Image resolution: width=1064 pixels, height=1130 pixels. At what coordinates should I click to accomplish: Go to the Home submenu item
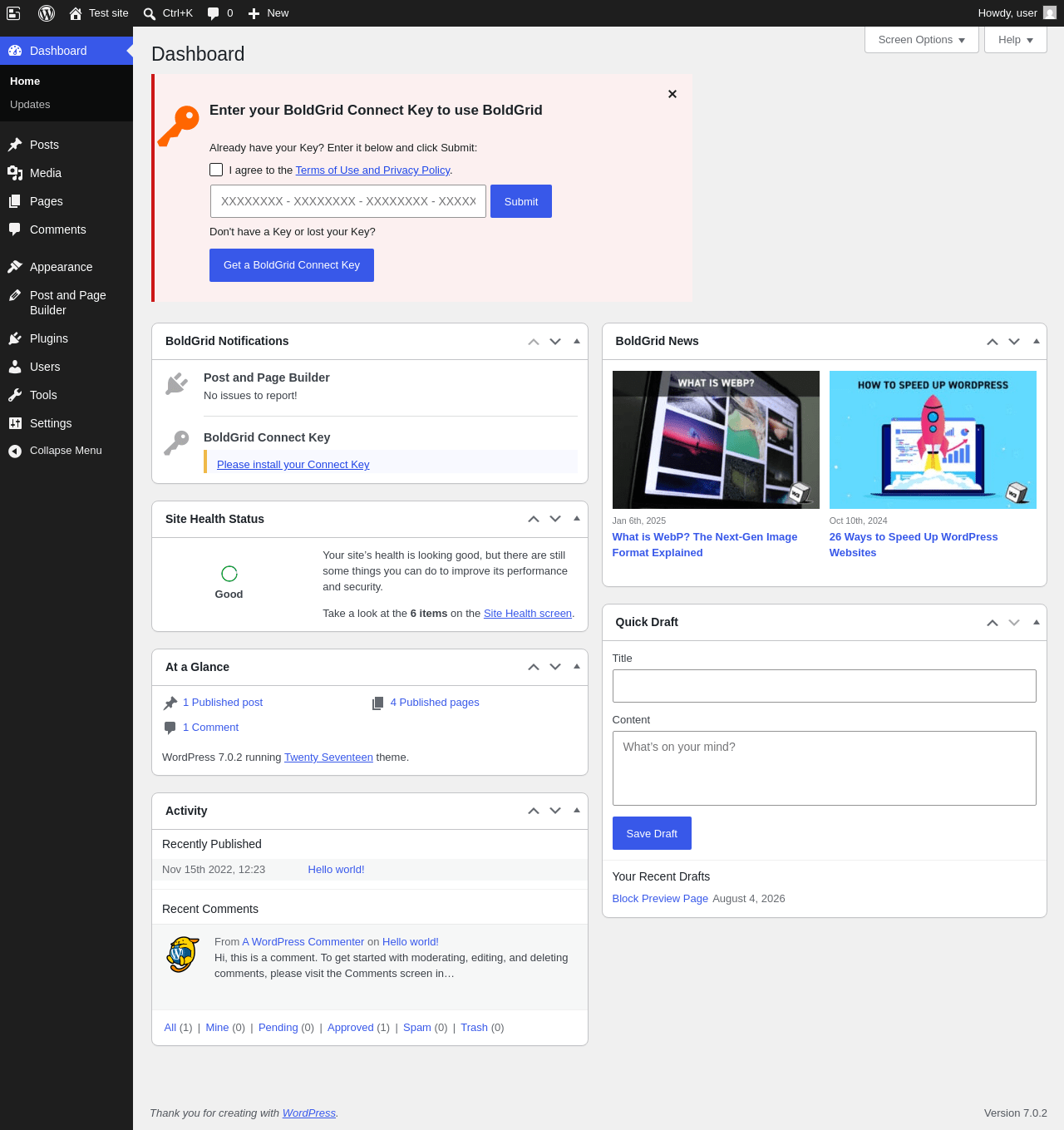pyautogui.click(x=25, y=81)
